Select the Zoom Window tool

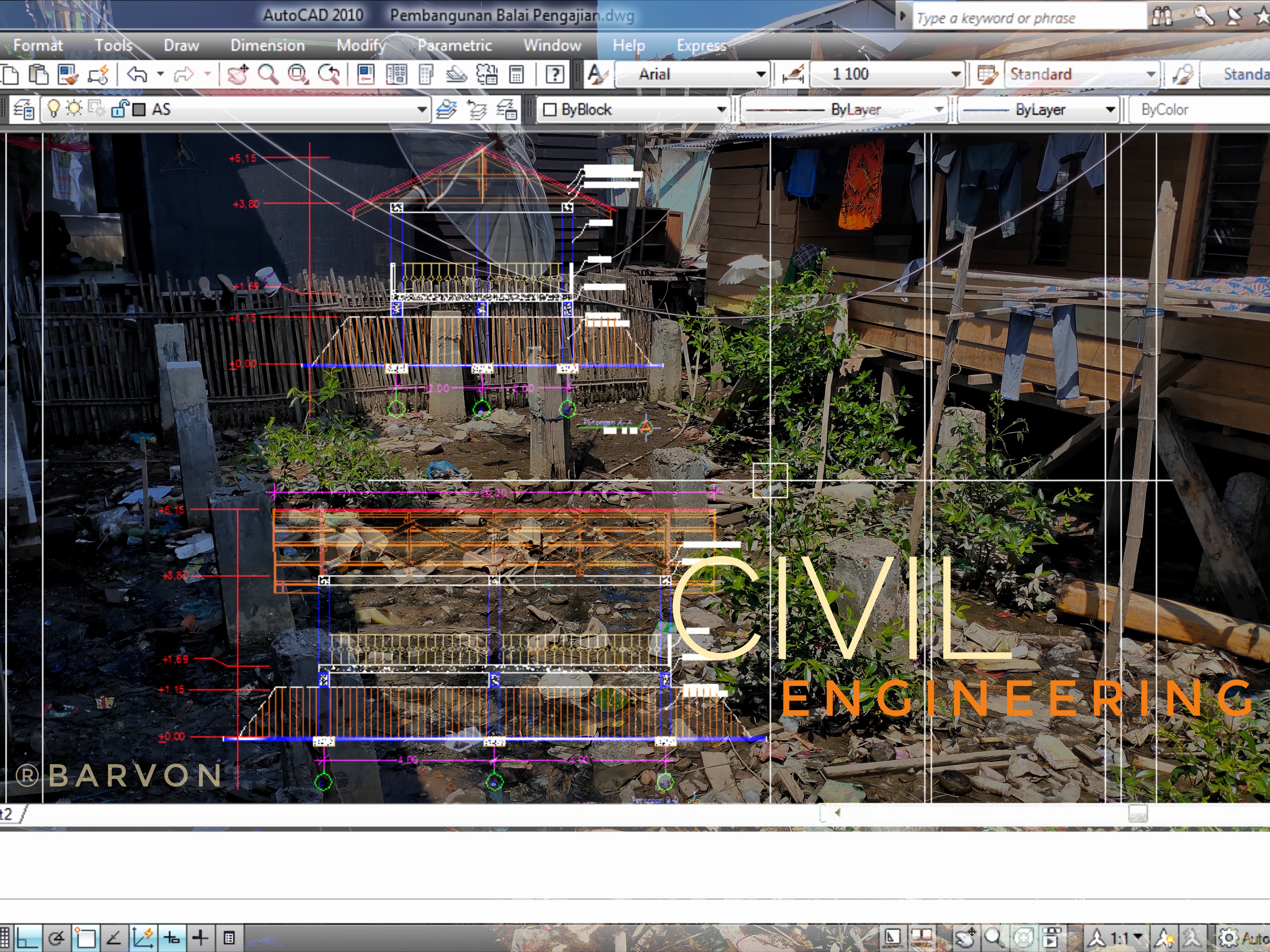pyautogui.click(x=298, y=75)
